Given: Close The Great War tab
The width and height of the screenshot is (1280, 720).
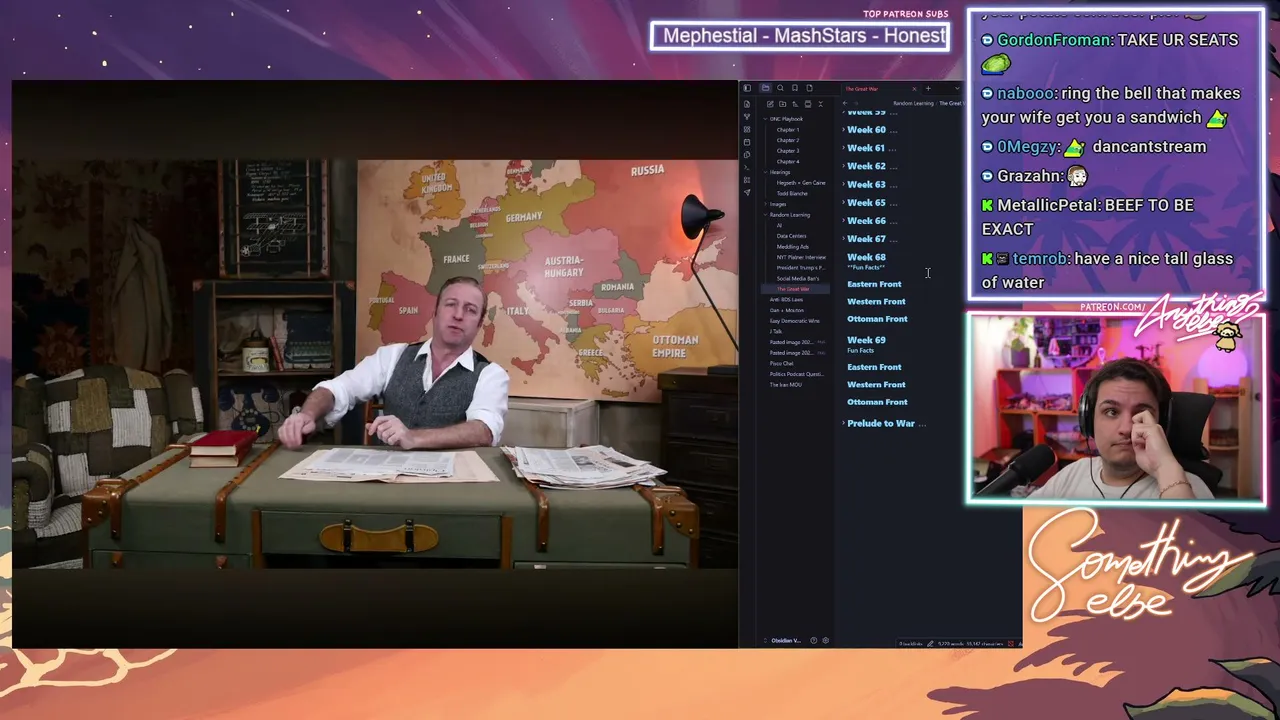Looking at the screenshot, I should (913, 88).
